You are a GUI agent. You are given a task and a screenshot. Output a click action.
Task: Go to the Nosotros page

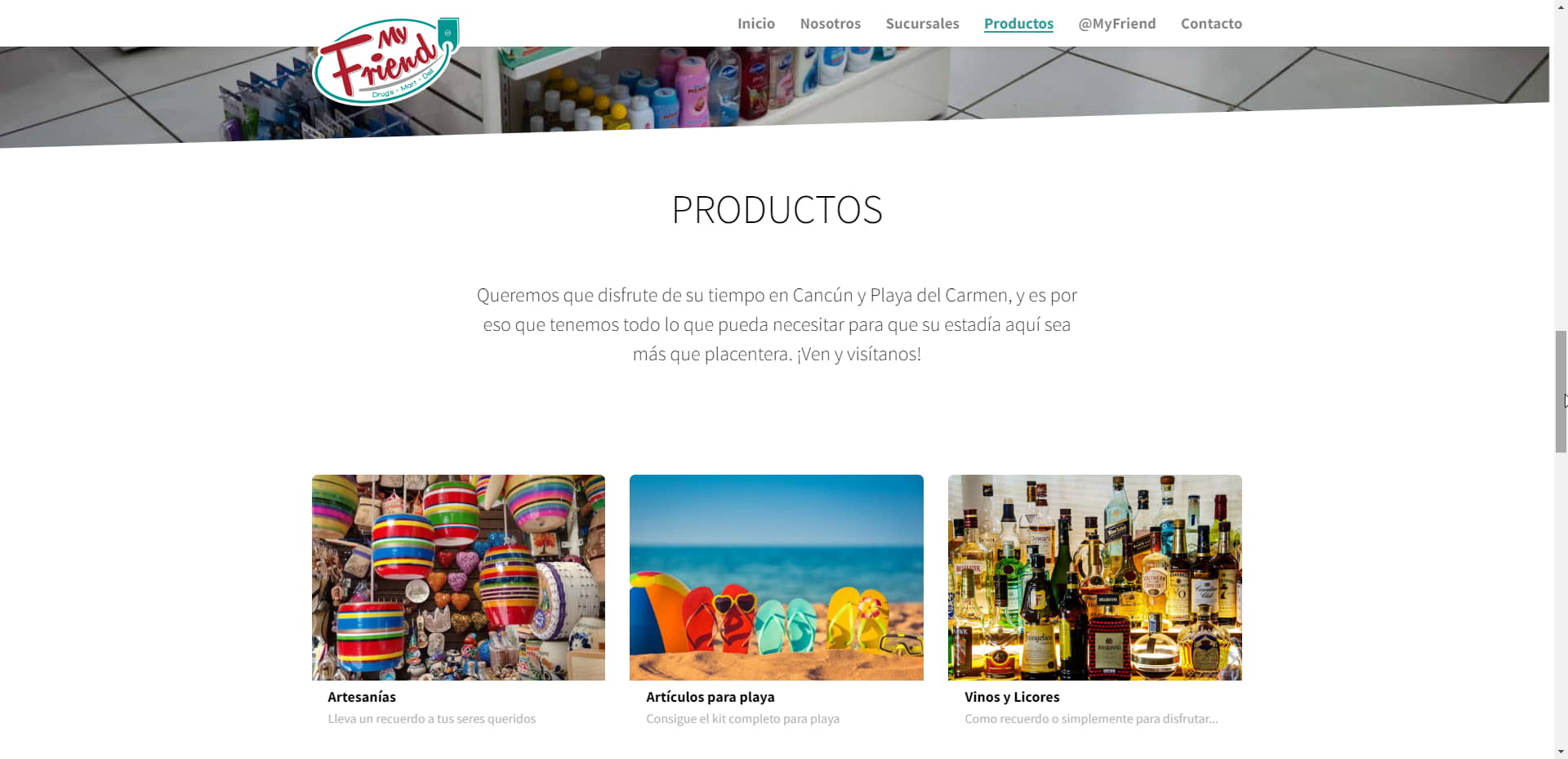click(830, 24)
